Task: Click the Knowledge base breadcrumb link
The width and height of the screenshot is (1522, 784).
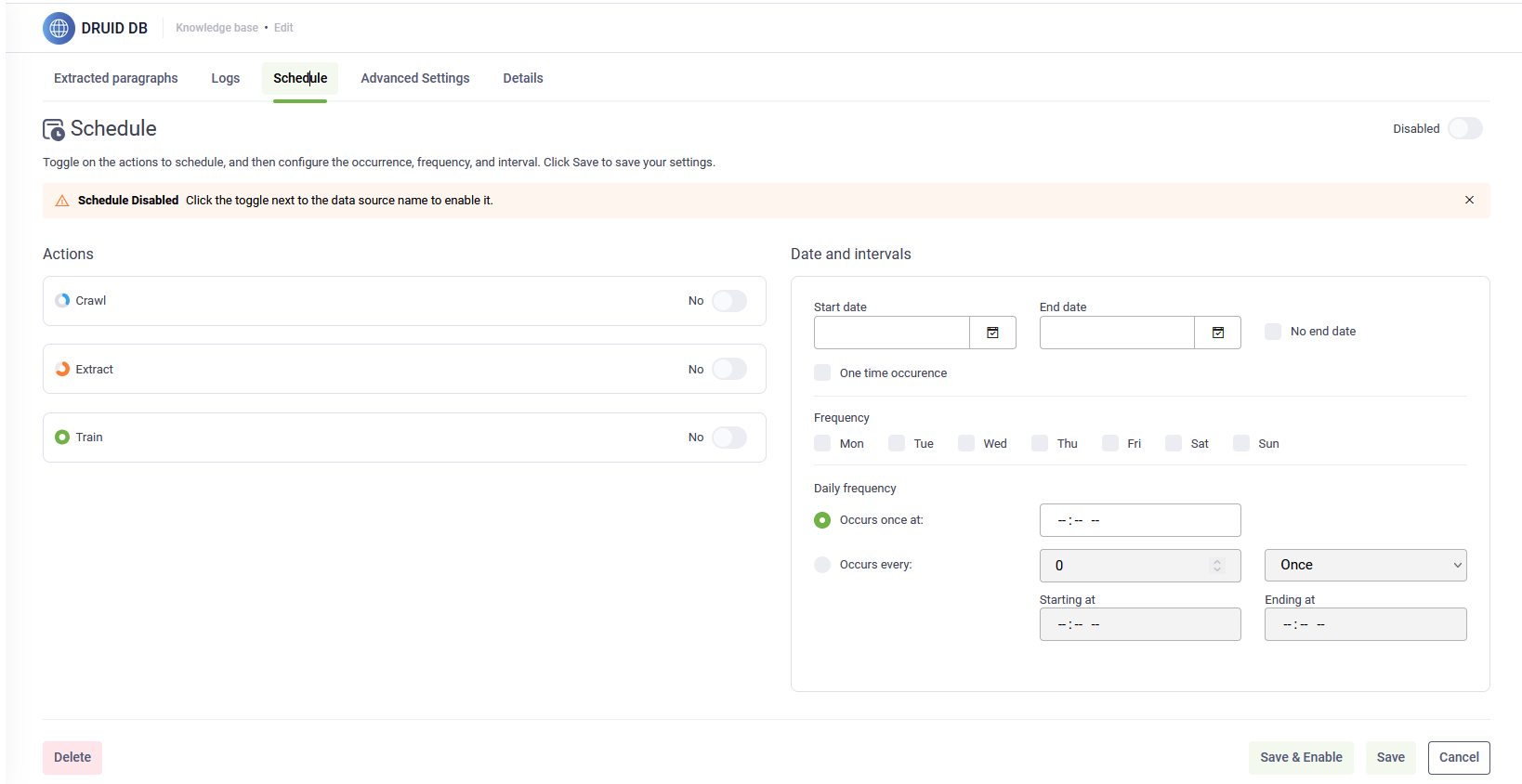Action: coord(216,28)
